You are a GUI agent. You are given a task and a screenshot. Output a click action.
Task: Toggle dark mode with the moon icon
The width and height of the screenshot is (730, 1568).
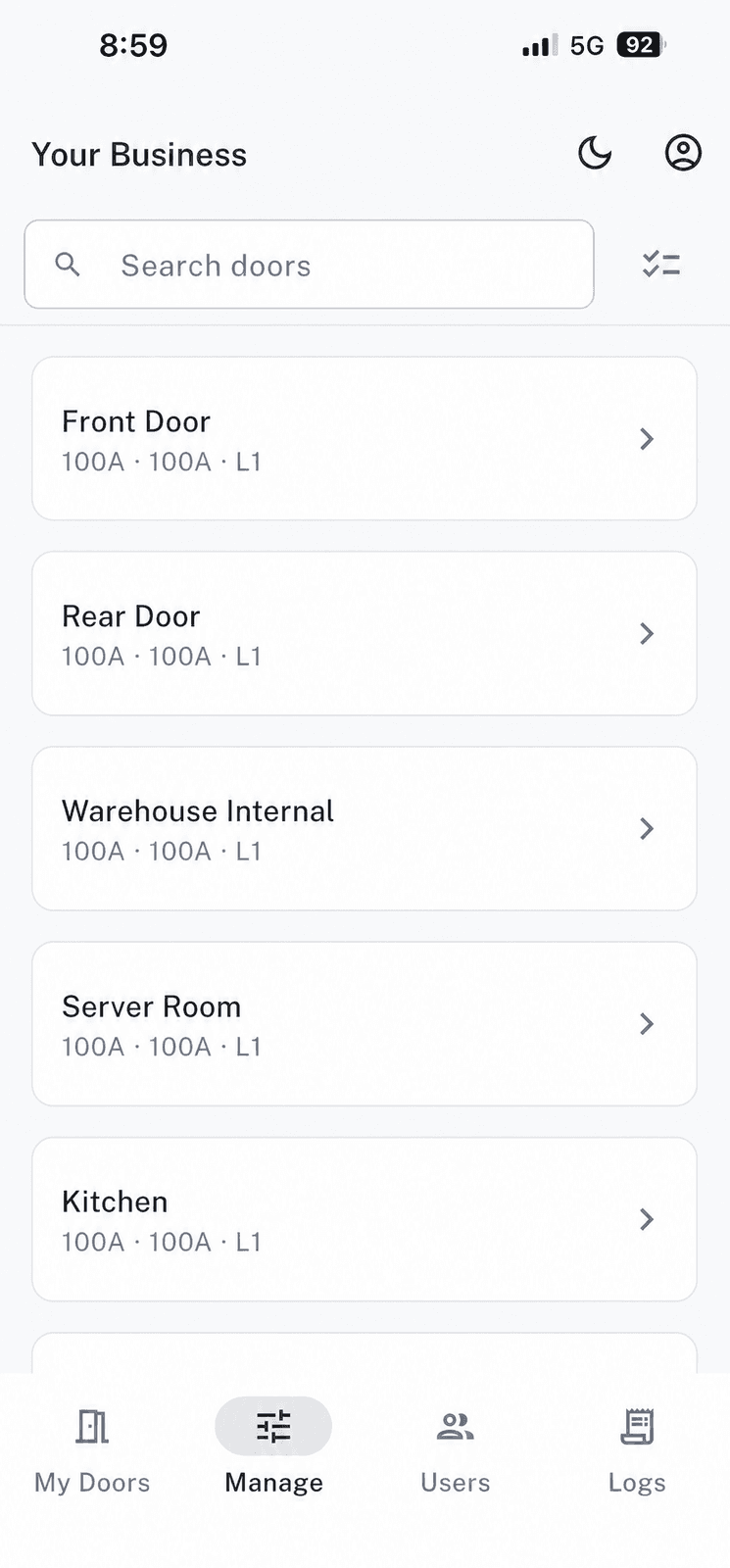[x=595, y=153]
